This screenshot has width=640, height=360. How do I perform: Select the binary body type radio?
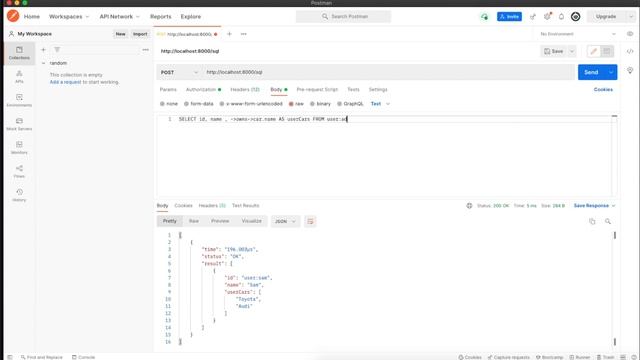pyautogui.click(x=312, y=104)
